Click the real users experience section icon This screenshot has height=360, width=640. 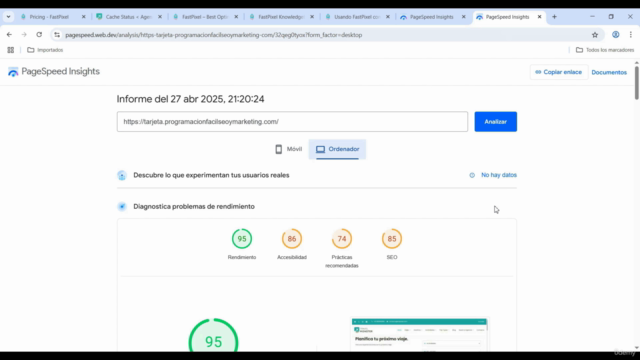pos(122,175)
